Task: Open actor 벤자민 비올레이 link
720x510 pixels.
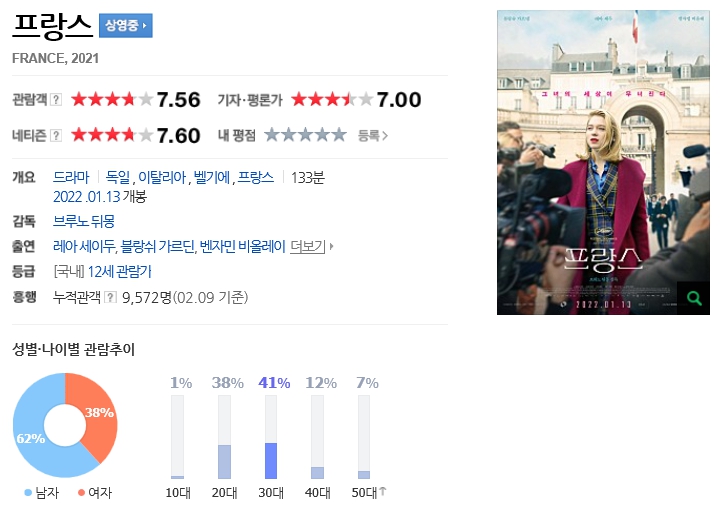Action: pos(243,247)
